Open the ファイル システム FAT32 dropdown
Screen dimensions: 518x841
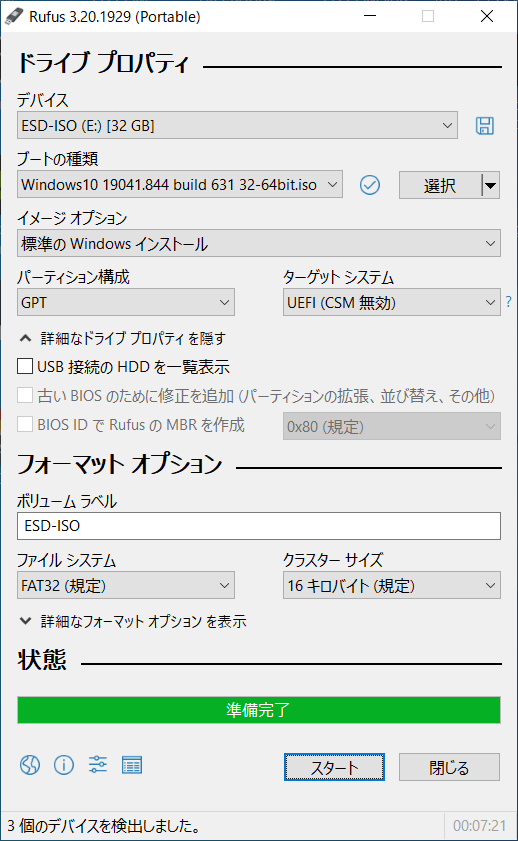click(125, 585)
